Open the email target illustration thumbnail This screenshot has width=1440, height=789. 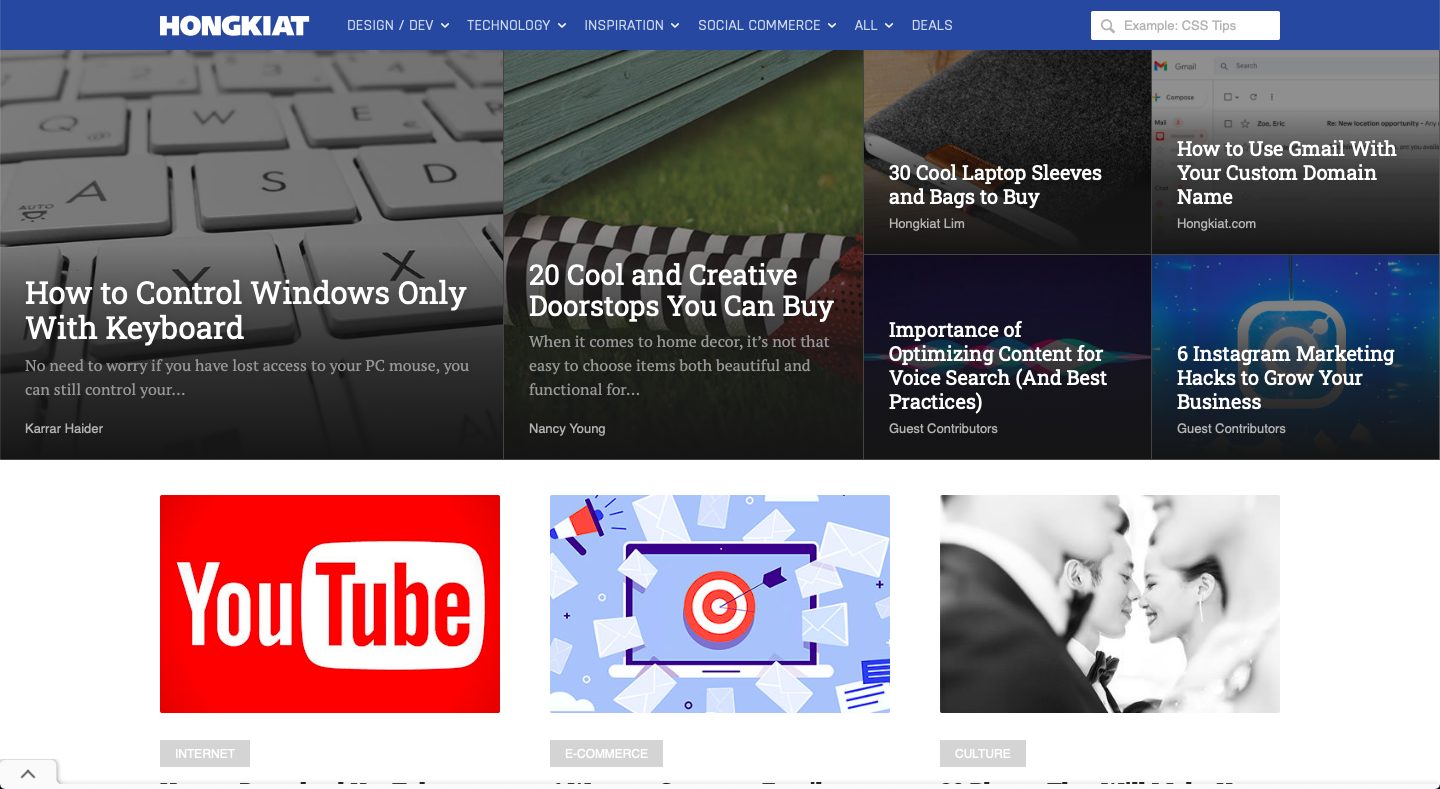[720, 604]
